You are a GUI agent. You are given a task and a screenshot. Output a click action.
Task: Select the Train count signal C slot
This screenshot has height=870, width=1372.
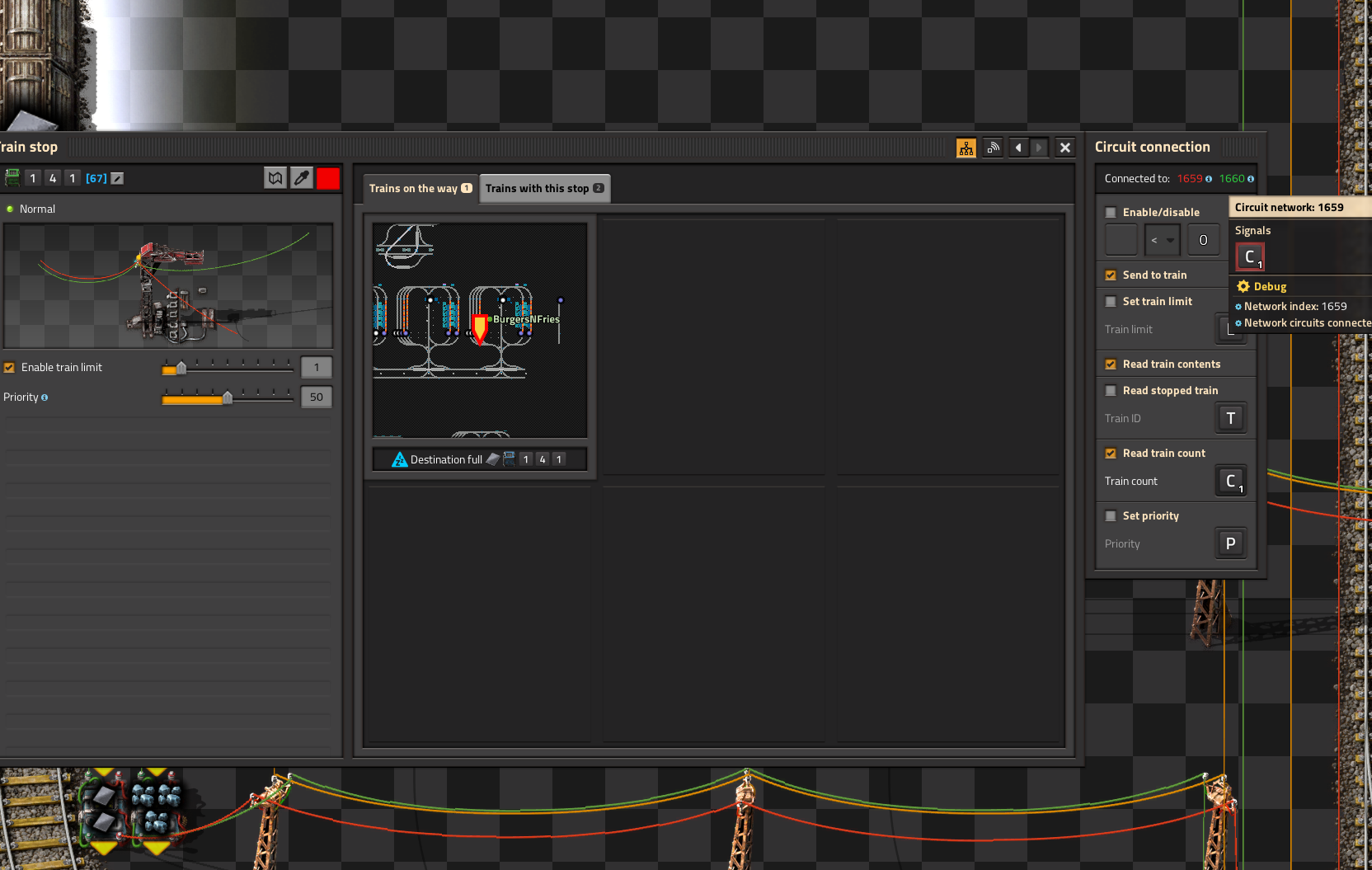pos(1231,481)
